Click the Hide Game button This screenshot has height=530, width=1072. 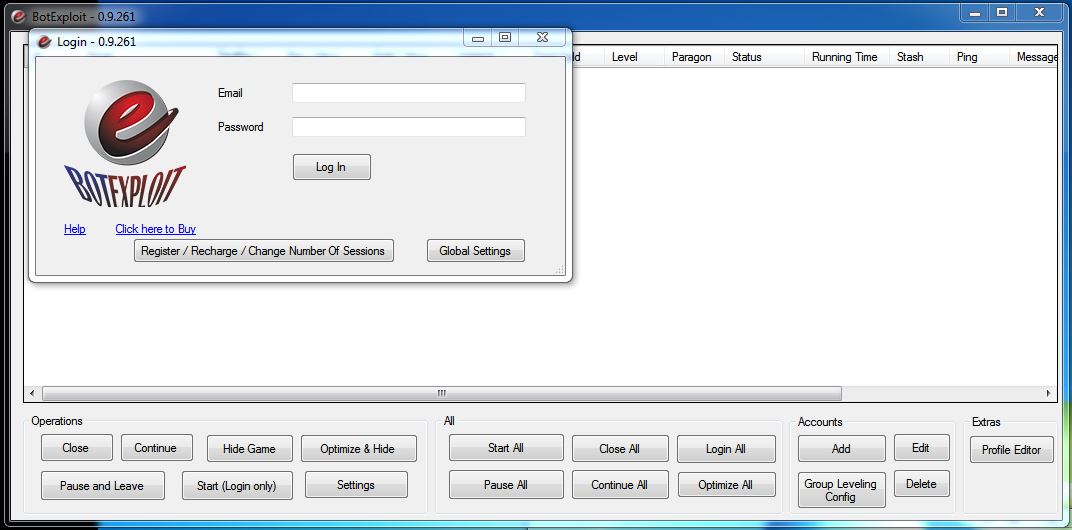click(250, 449)
